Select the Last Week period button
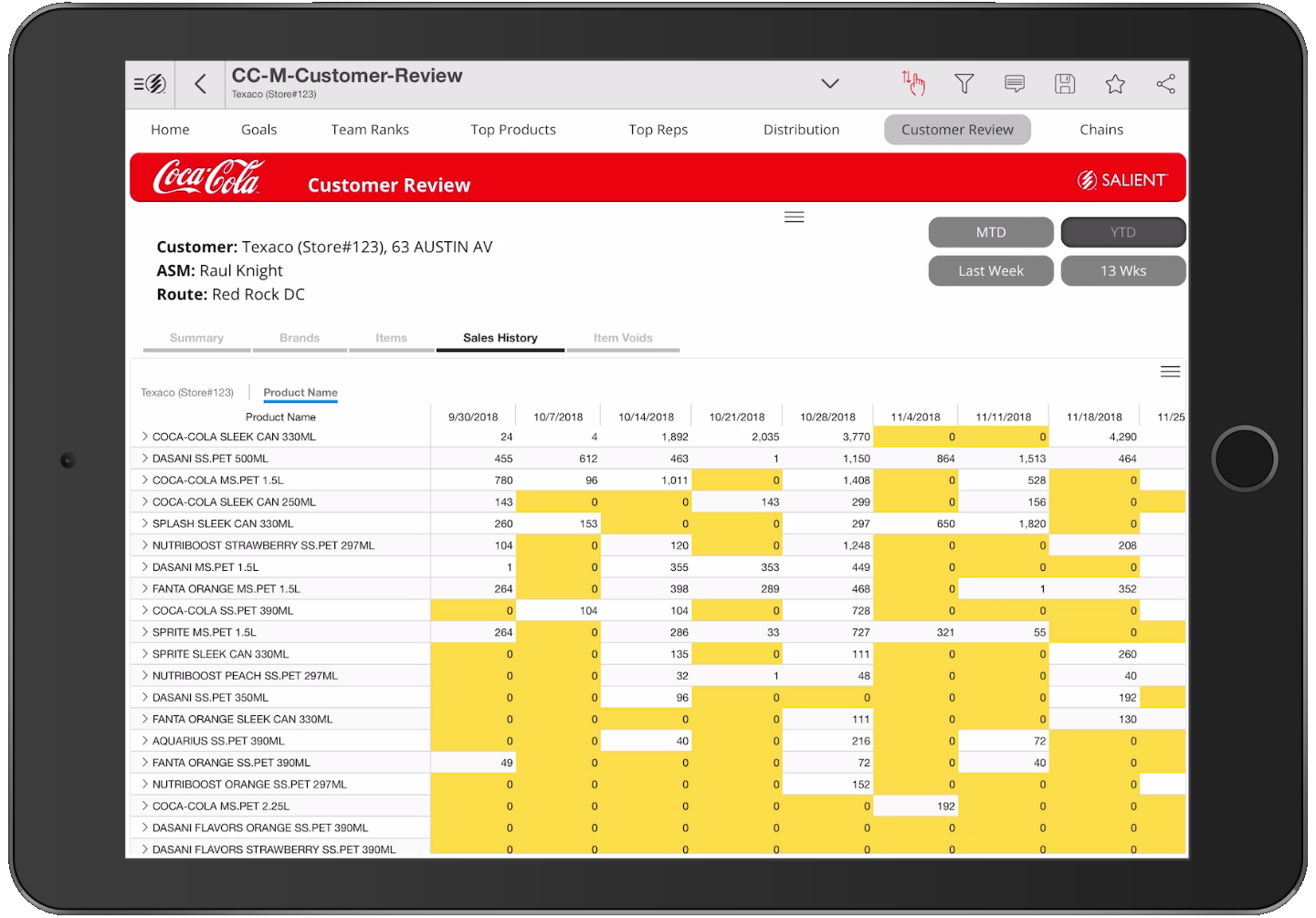This screenshot has width=1316, height=918. (x=991, y=270)
